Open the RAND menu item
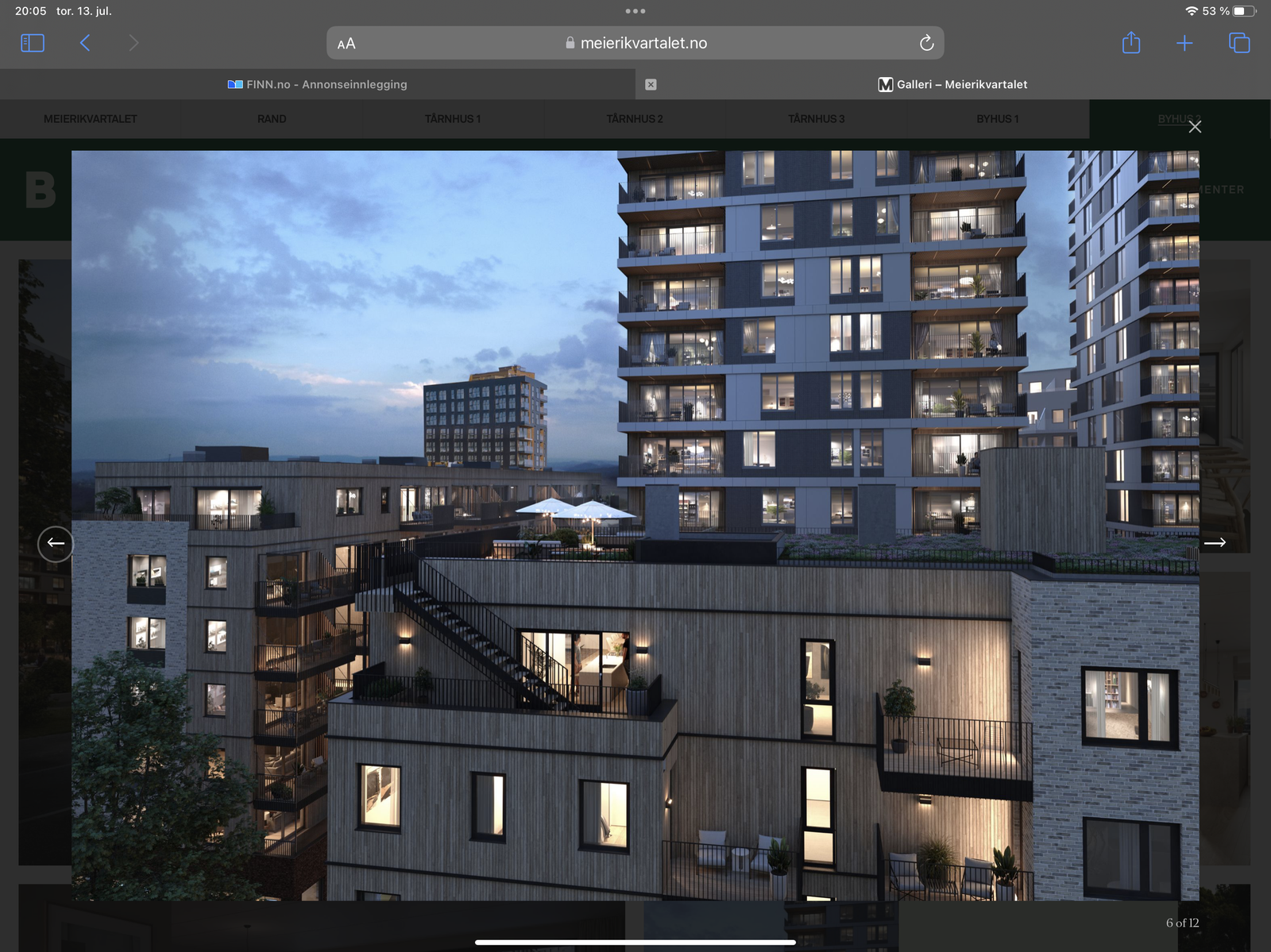This screenshot has width=1271, height=952. 272,119
